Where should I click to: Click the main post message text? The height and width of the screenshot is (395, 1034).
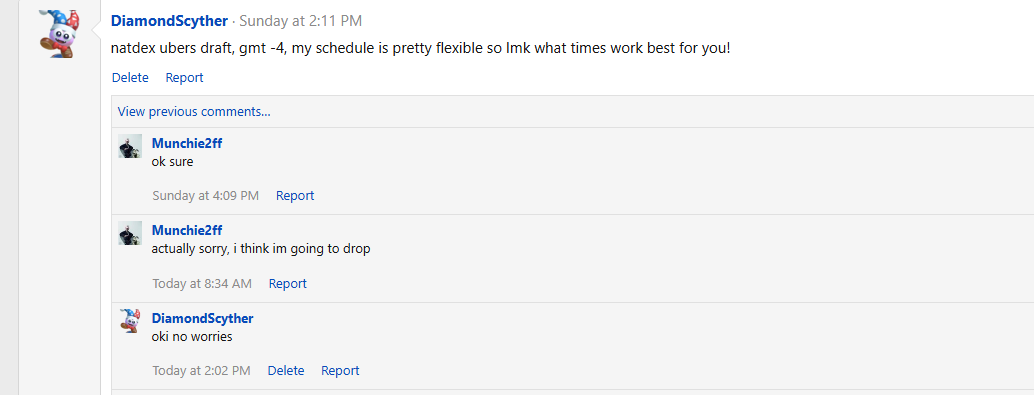[x=421, y=49]
